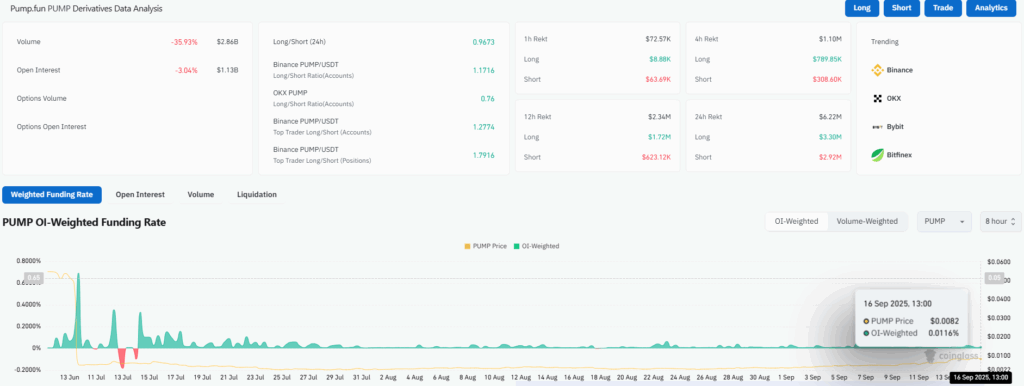Click the 24h Rekt long value $3.30M
The width and height of the screenshot is (1024, 386).
coord(831,137)
